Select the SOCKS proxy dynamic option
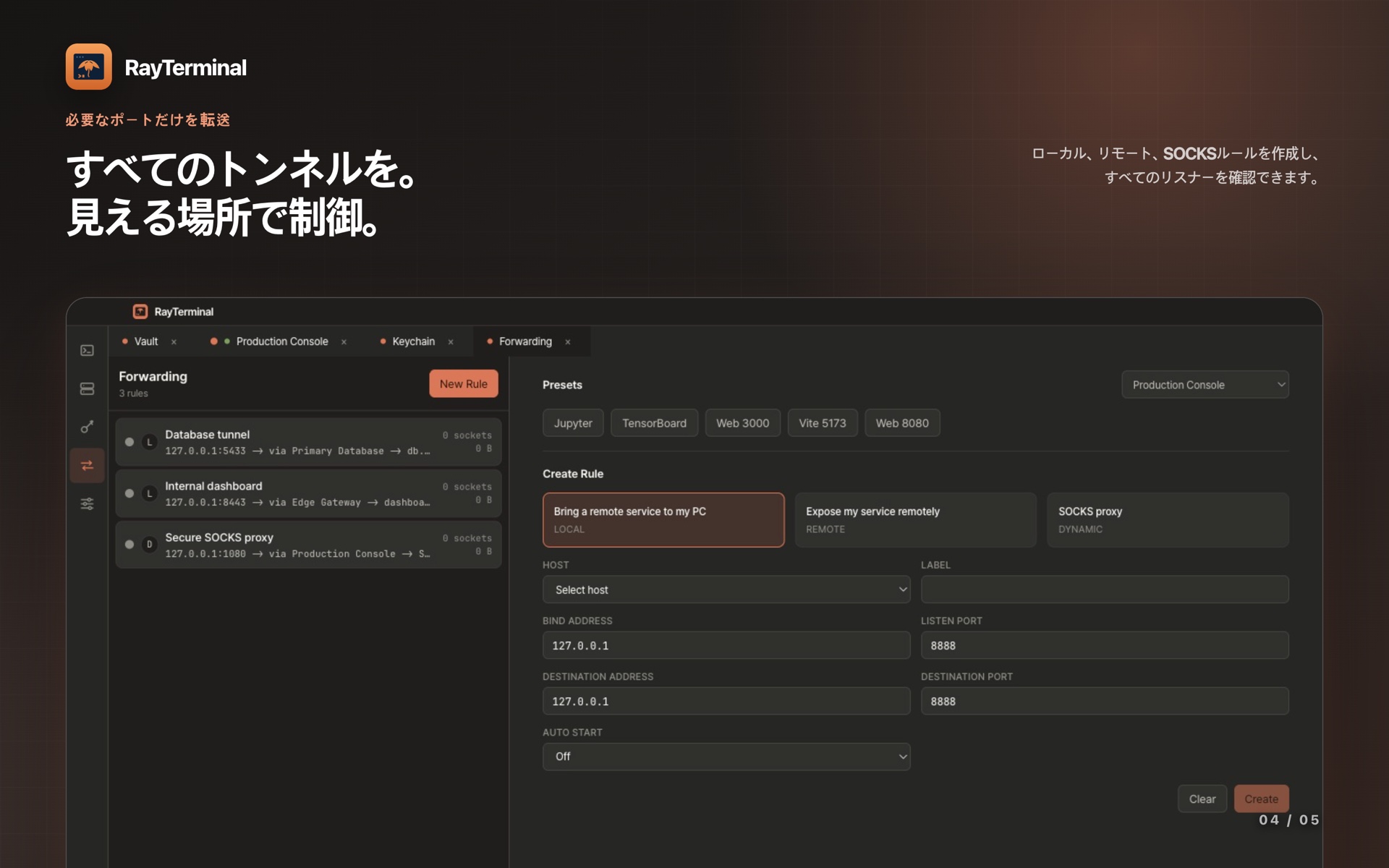Viewport: 1389px width, 868px height. pos(1168,520)
